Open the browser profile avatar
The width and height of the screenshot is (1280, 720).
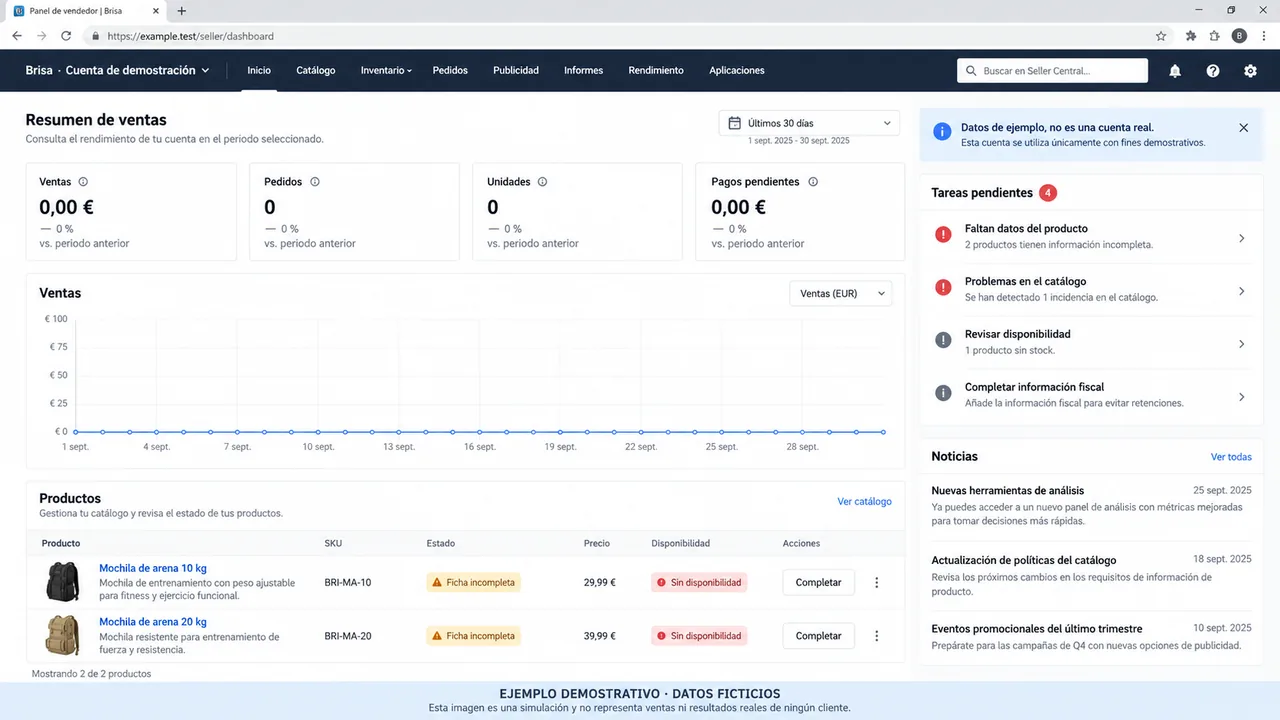tap(1240, 36)
